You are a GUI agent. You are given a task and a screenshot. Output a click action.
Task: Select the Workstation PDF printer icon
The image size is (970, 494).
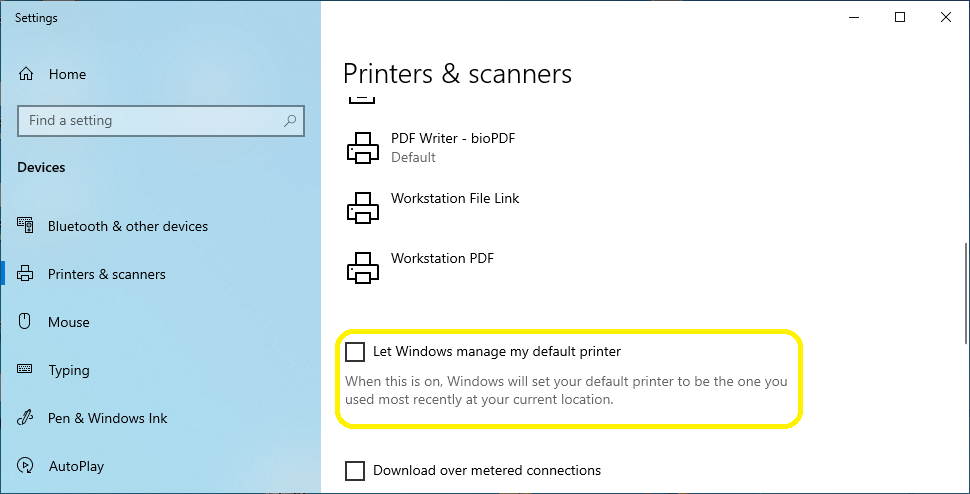click(x=363, y=267)
